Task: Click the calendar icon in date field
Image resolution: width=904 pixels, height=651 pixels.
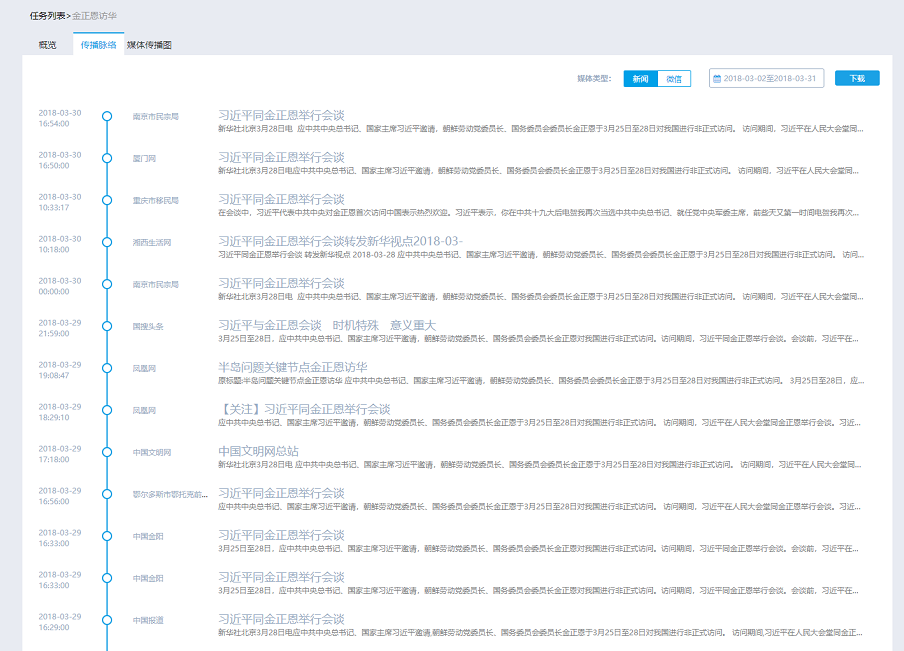Action: click(717, 78)
